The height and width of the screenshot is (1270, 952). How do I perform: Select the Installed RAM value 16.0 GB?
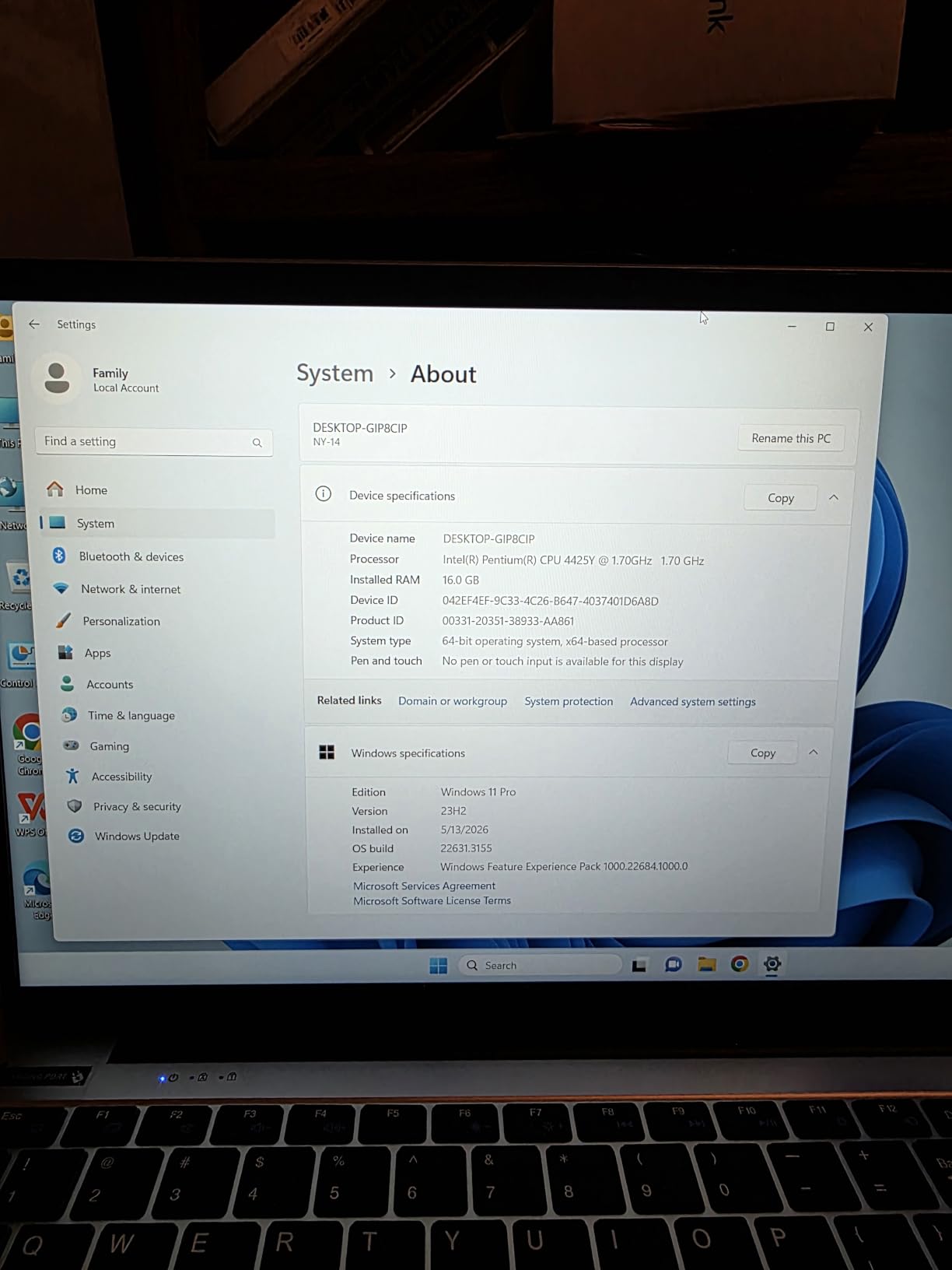tap(460, 580)
